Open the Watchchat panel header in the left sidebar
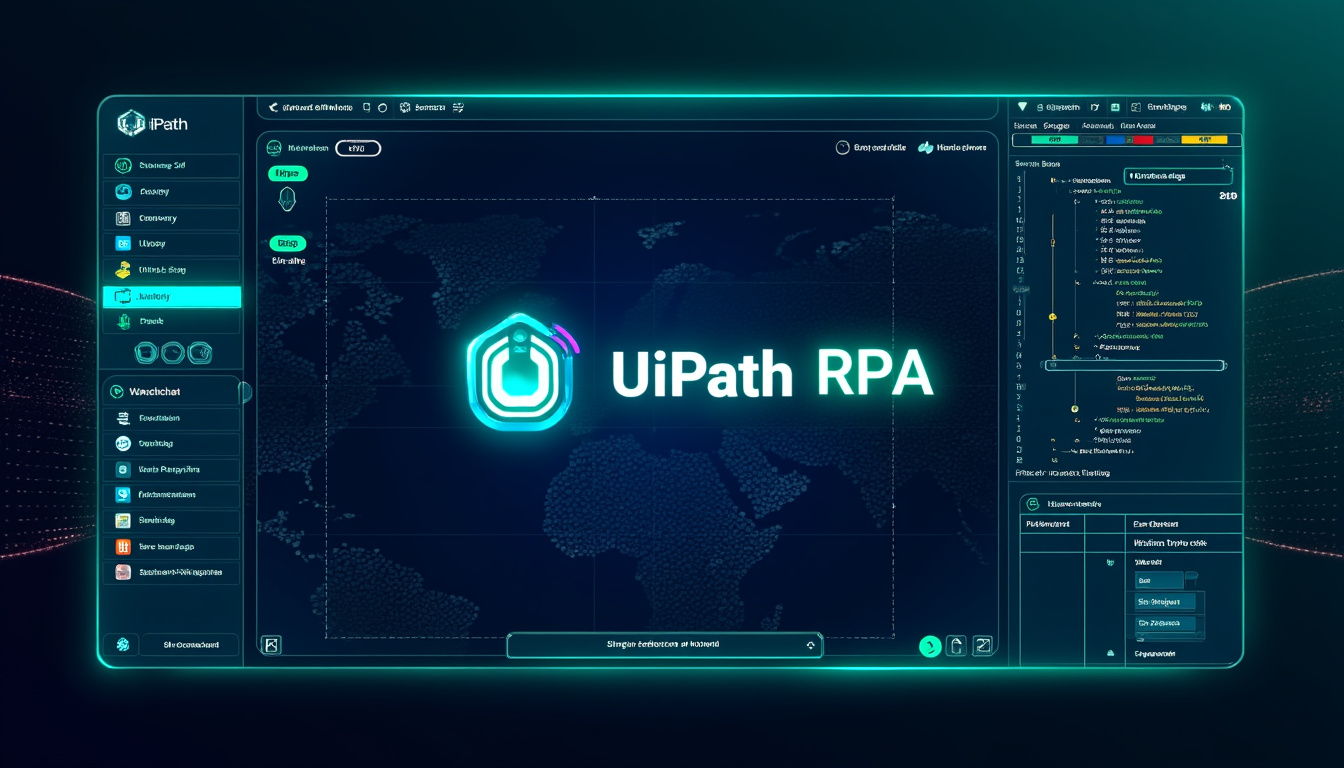Screen dimensions: 1344x768 click(171, 391)
